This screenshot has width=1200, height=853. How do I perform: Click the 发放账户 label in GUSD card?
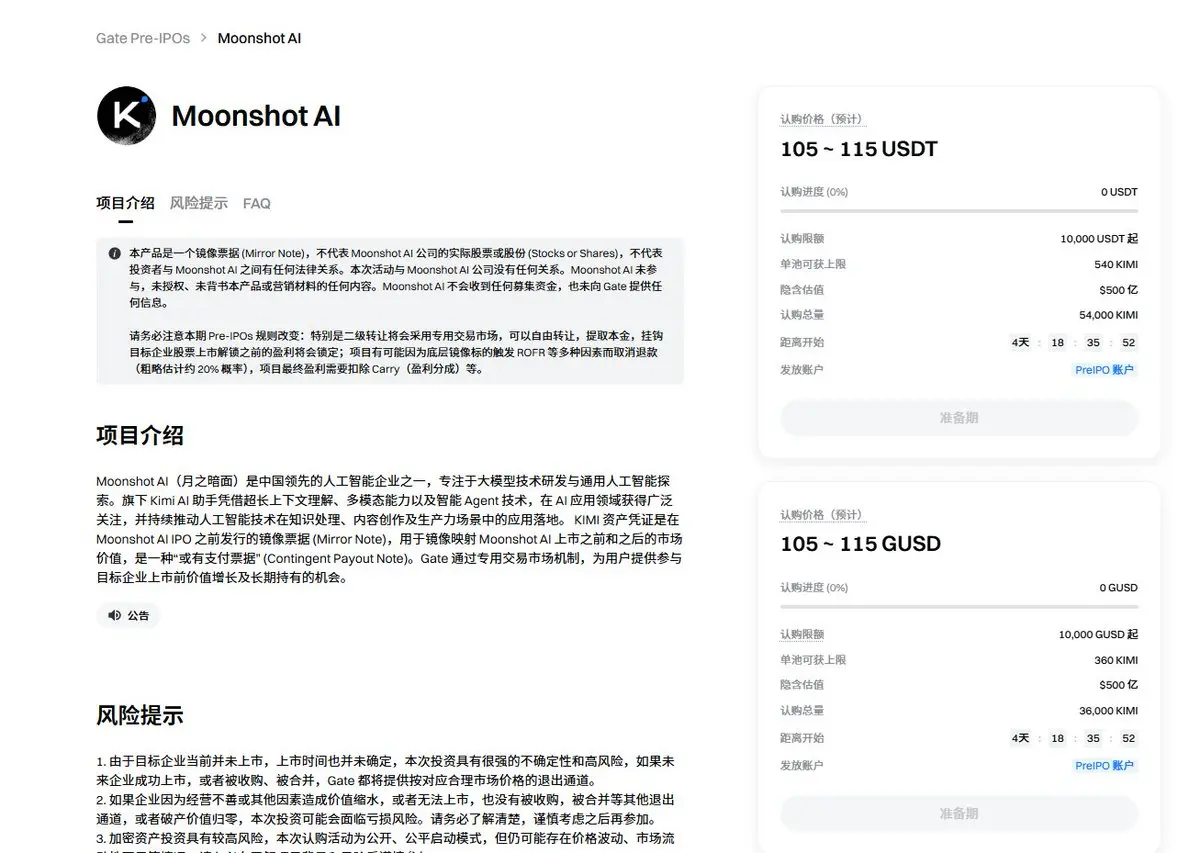(x=802, y=766)
